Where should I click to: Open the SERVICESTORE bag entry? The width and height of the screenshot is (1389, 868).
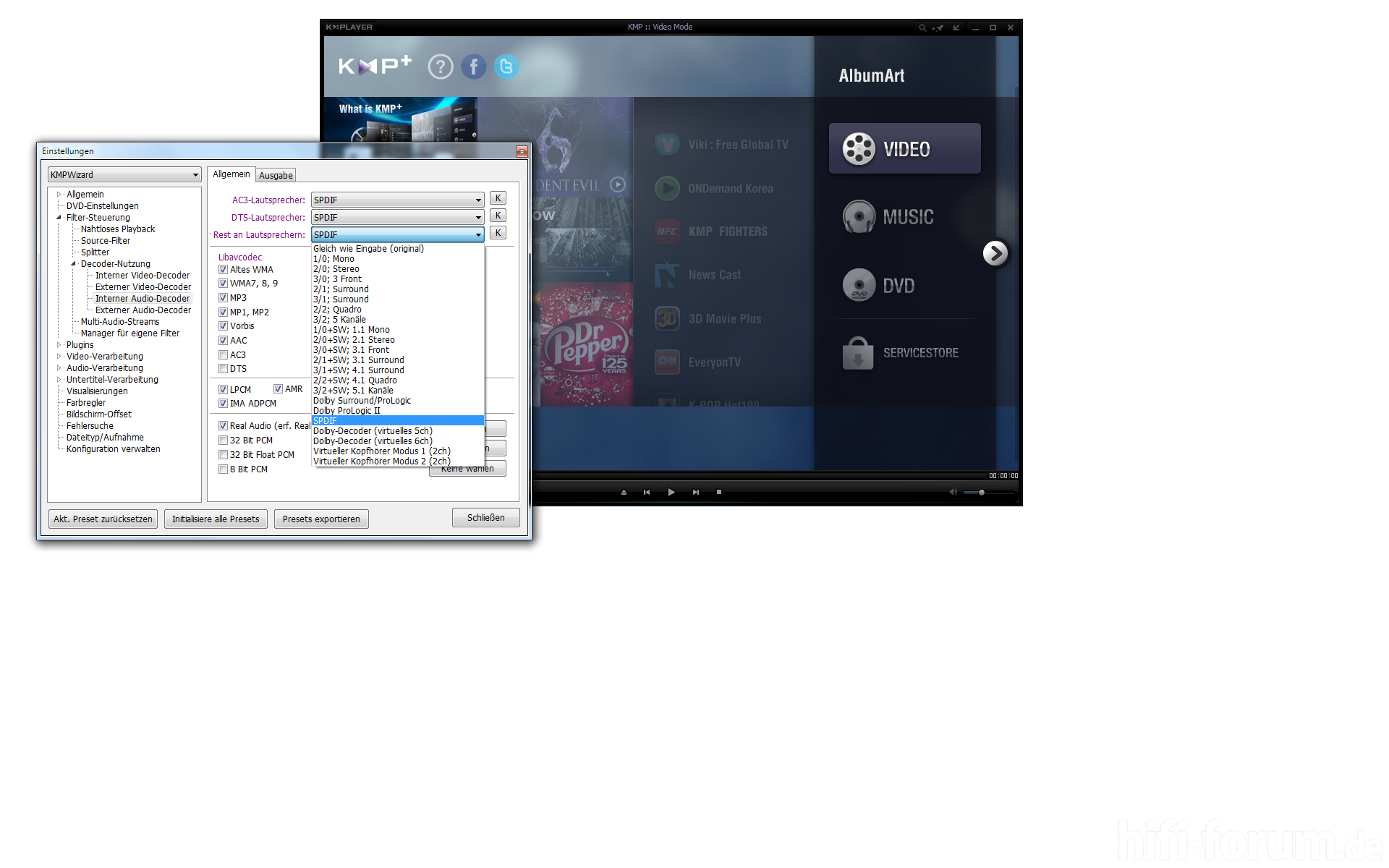901,353
